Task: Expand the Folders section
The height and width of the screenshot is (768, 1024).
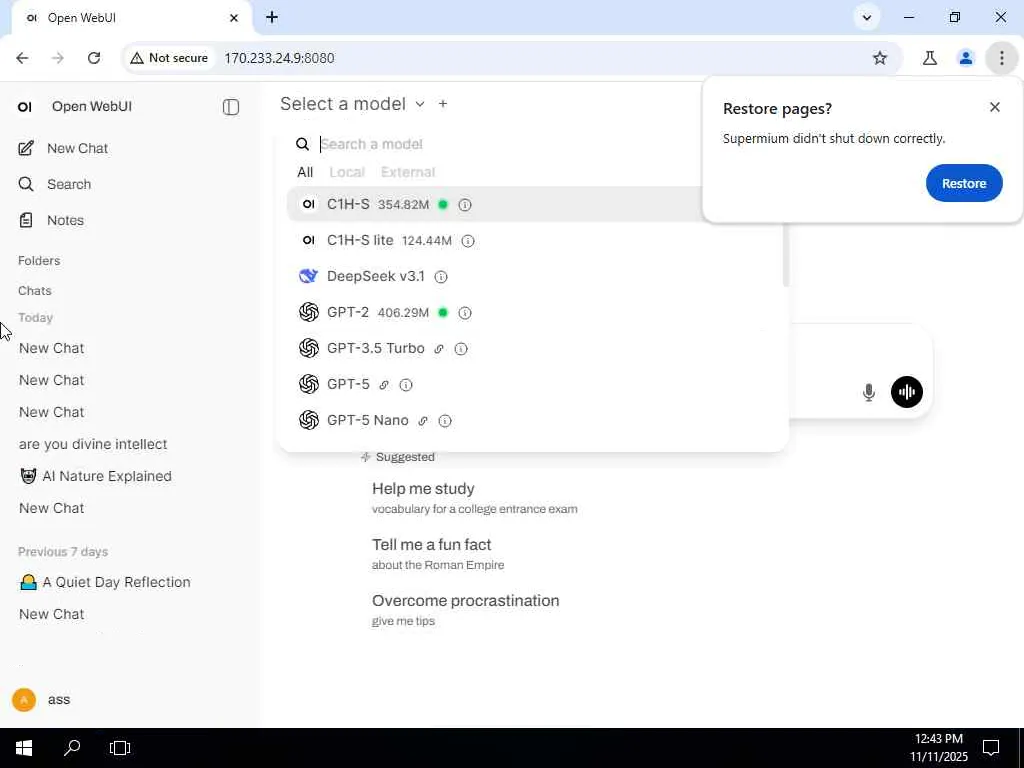Action: pyautogui.click(x=39, y=261)
